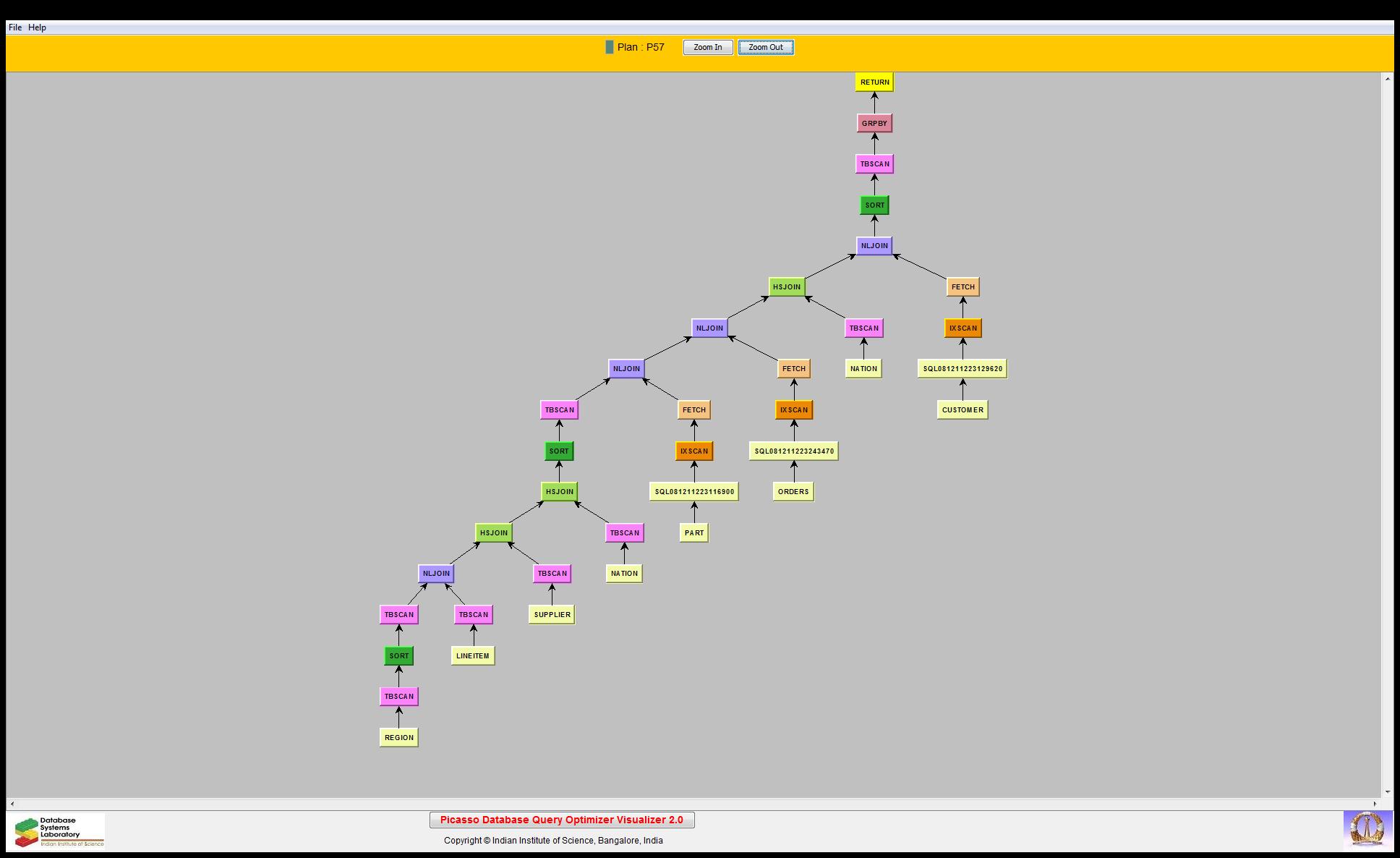Viewport: 1400px width, 858px height.
Task: Click the SQL081211223129620 index node
Action: [962, 369]
